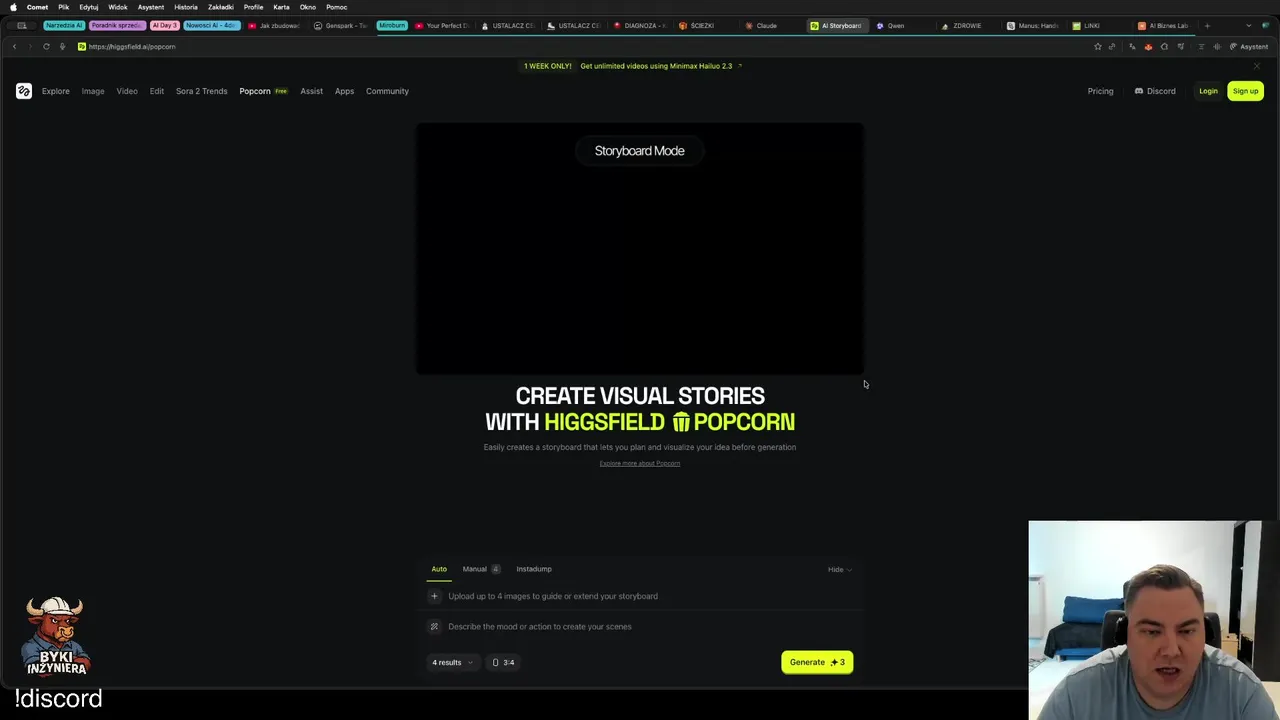Viewport: 1280px width, 720px height.
Task: Click the address bar URL
Action: coord(131,46)
